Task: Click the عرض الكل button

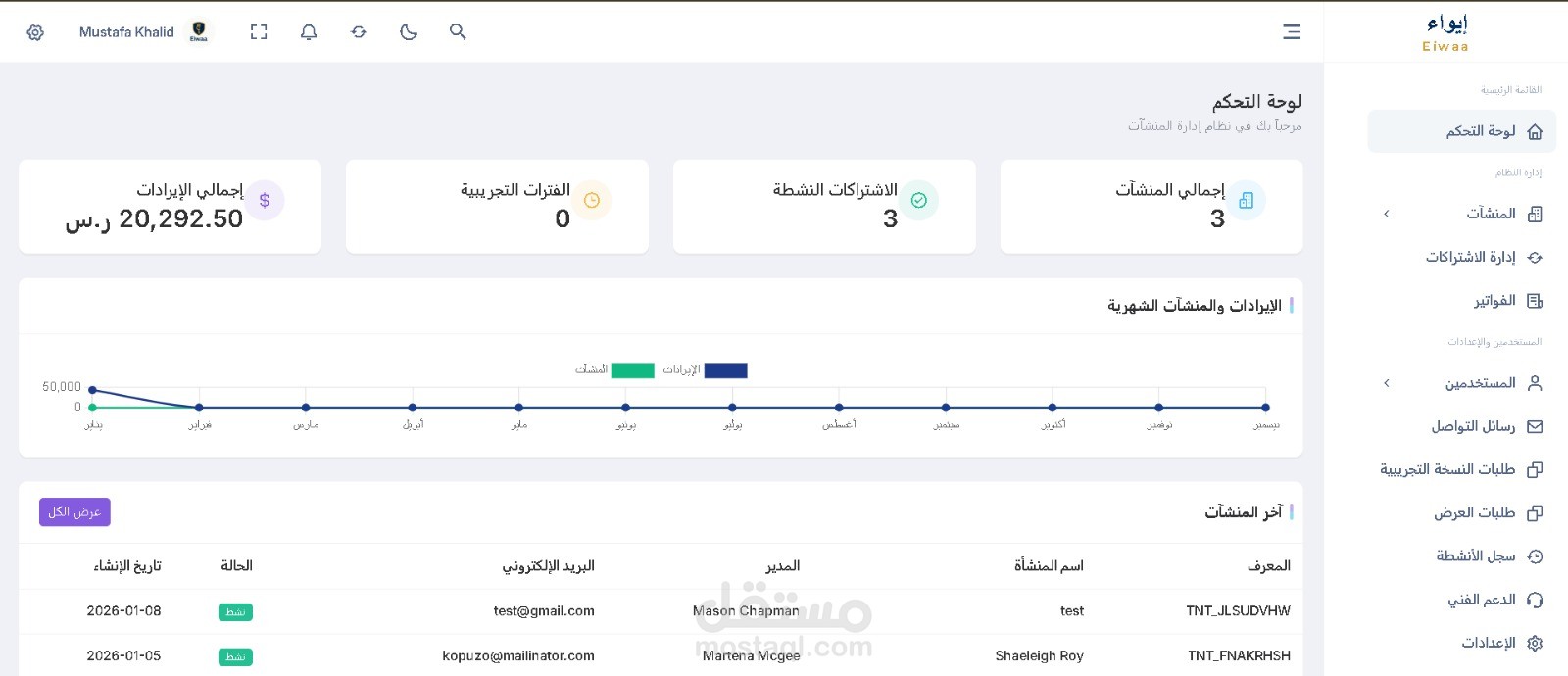Action: click(x=74, y=512)
